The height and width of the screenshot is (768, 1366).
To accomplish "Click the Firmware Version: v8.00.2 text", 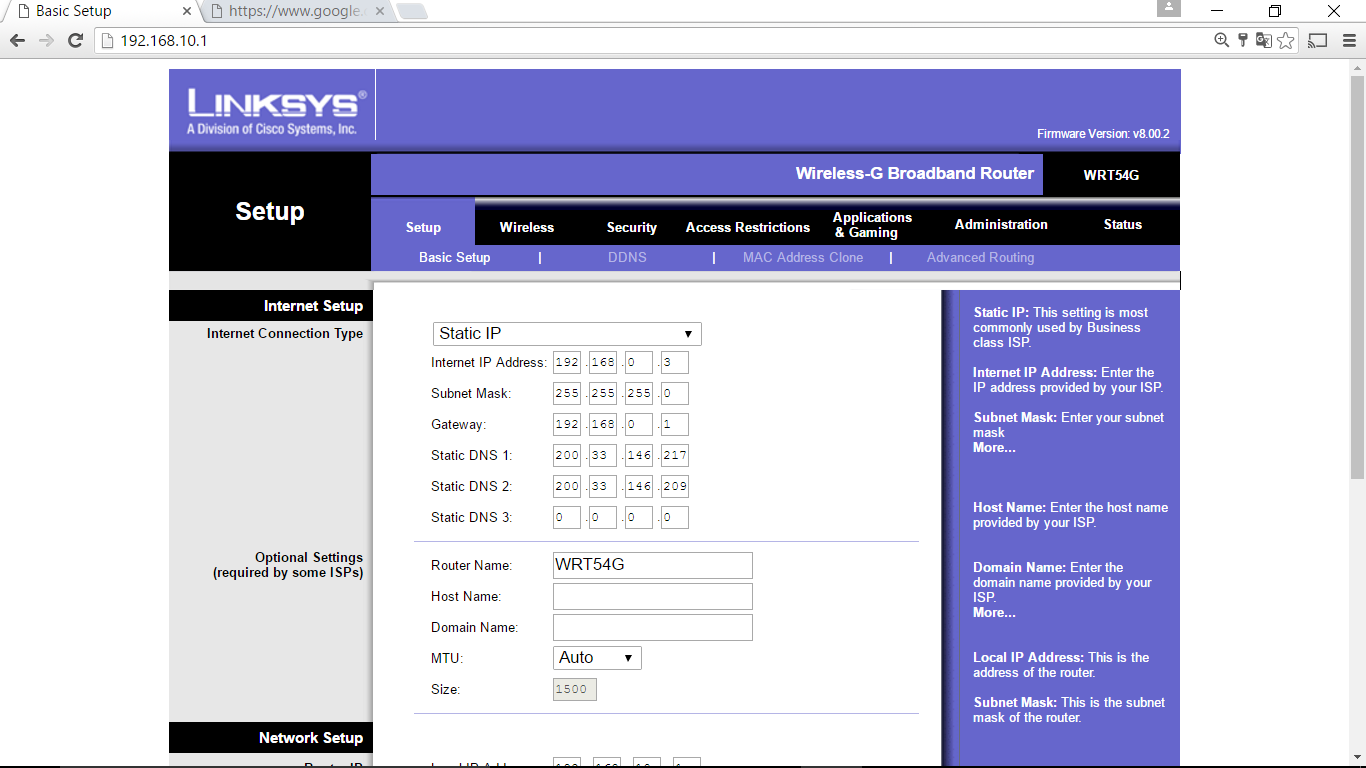I will point(1103,134).
